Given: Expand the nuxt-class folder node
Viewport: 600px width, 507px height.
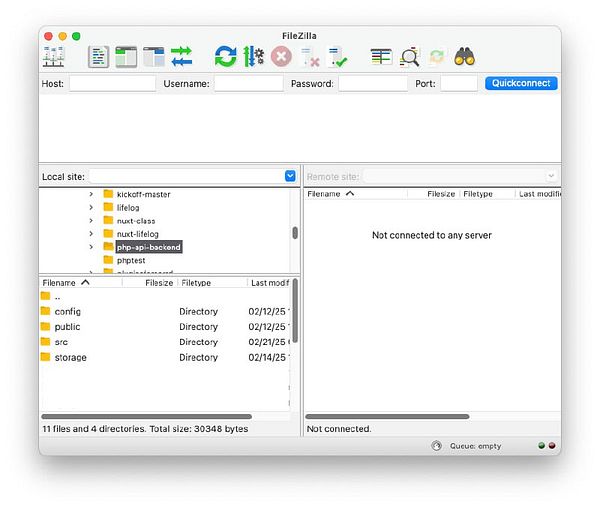Looking at the screenshot, I should click(x=91, y=221).
